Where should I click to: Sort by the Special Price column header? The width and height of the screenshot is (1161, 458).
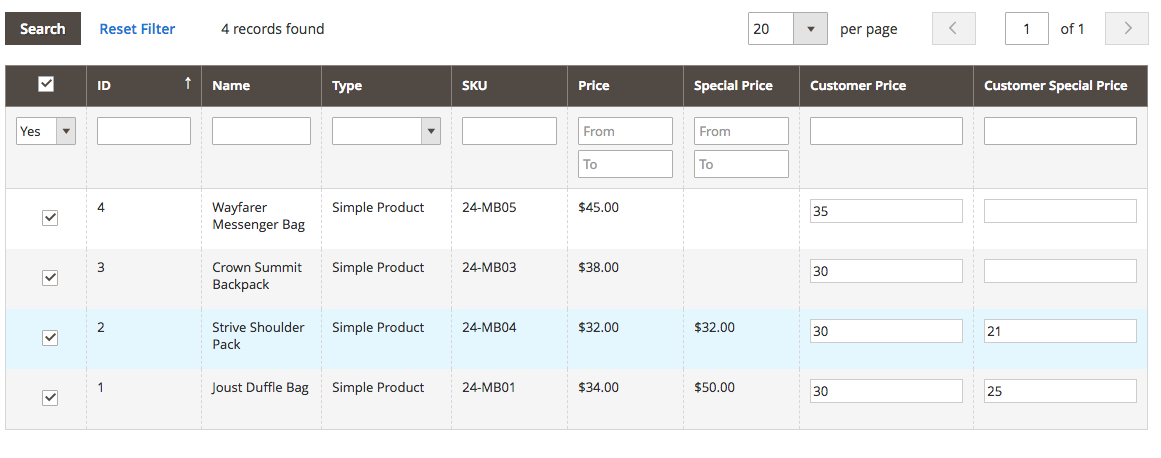(x=741, y=86)
